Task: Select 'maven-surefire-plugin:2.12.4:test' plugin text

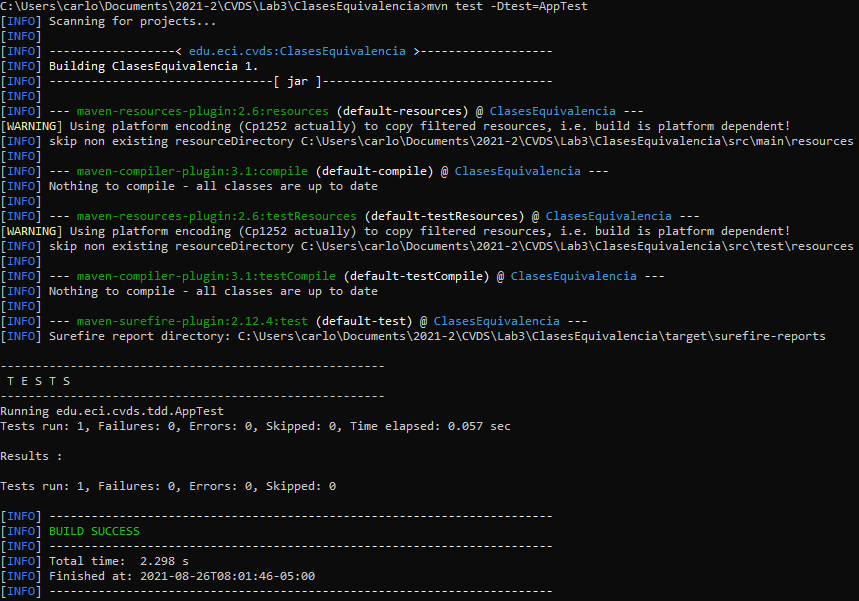Action: 192,322
